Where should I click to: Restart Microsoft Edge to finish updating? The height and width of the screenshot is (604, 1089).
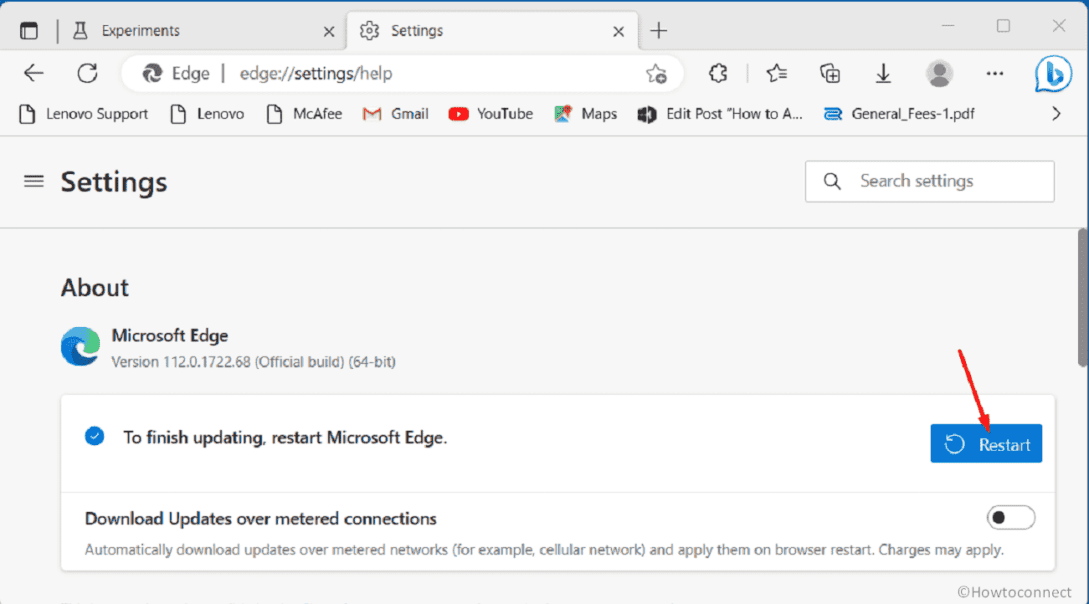(x=986, y=443)
